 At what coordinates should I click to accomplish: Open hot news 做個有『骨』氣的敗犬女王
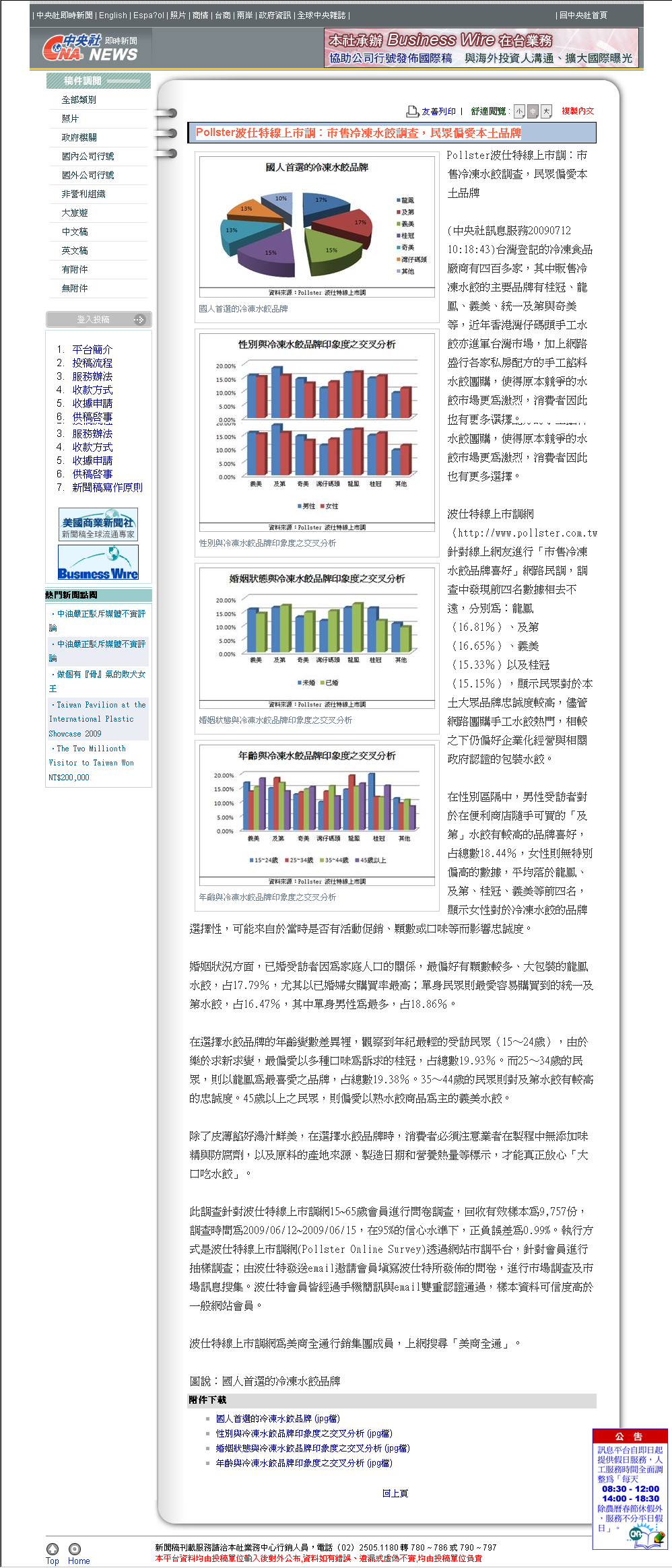[97, 681]
